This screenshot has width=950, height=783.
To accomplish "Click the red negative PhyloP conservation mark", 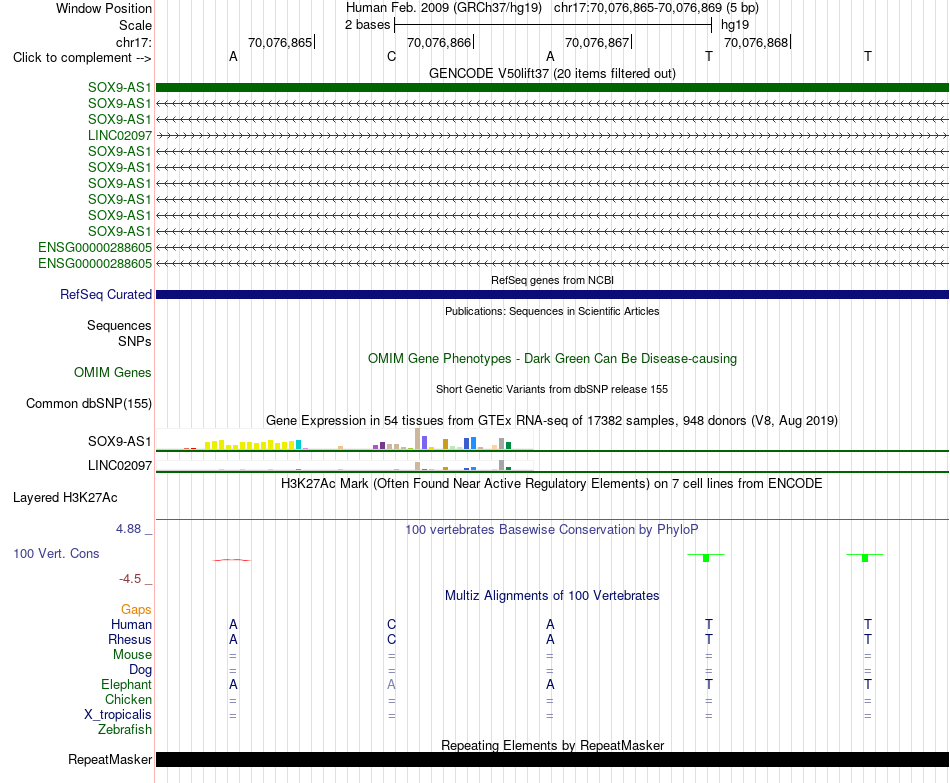I will click(231, 560).
